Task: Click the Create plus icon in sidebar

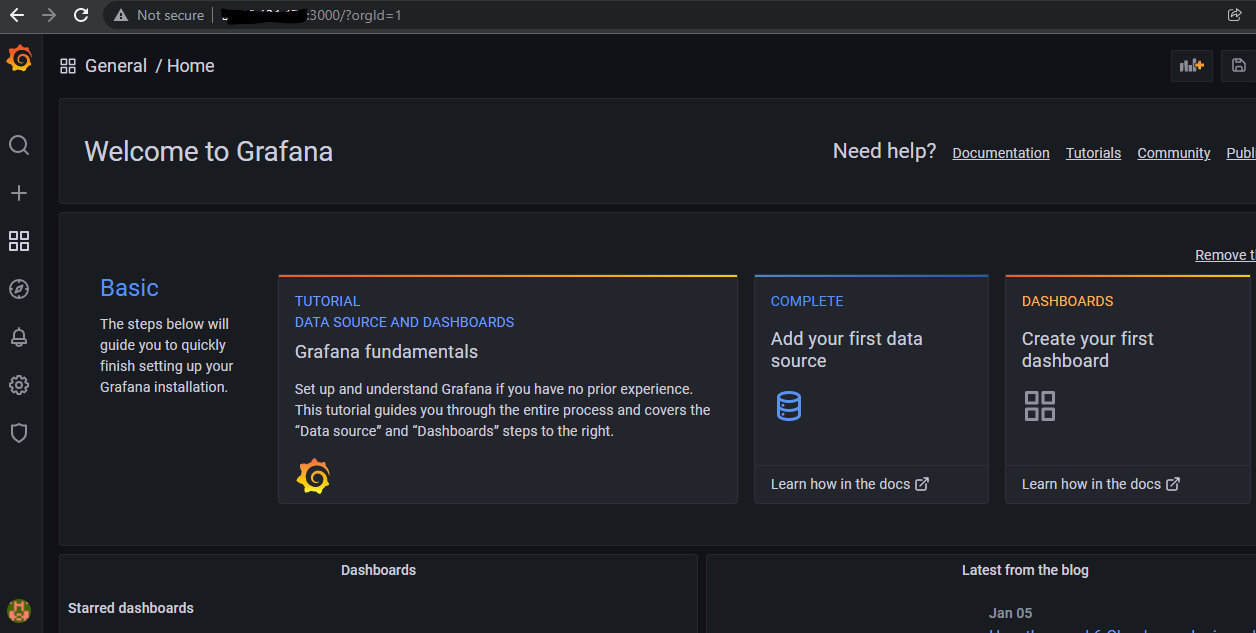Action: point(19,193)
